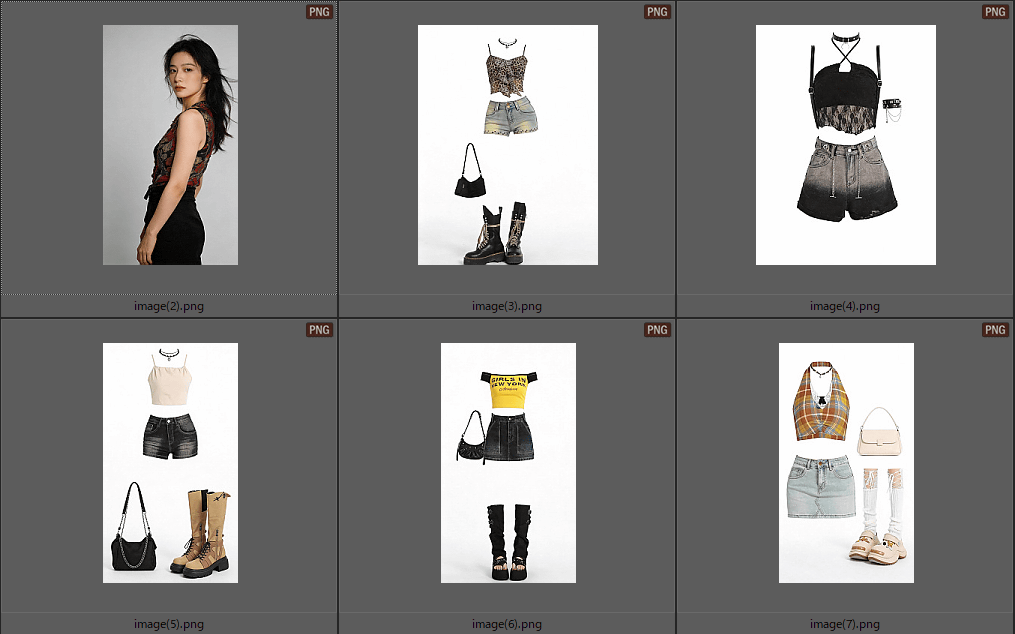Open the image(4).png thumbnail preview
This screenshot has height=634, width=1015.
coord(845,145)
